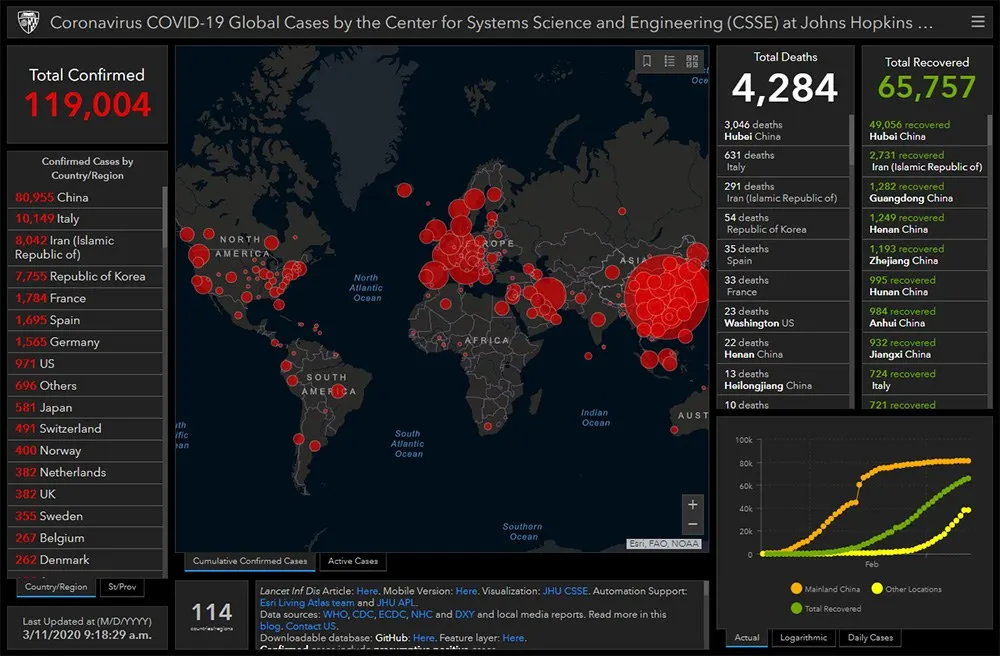Switch list to St/Prov tab
The width and height of the screenshot is (1000, 656).
click(123, 587)
